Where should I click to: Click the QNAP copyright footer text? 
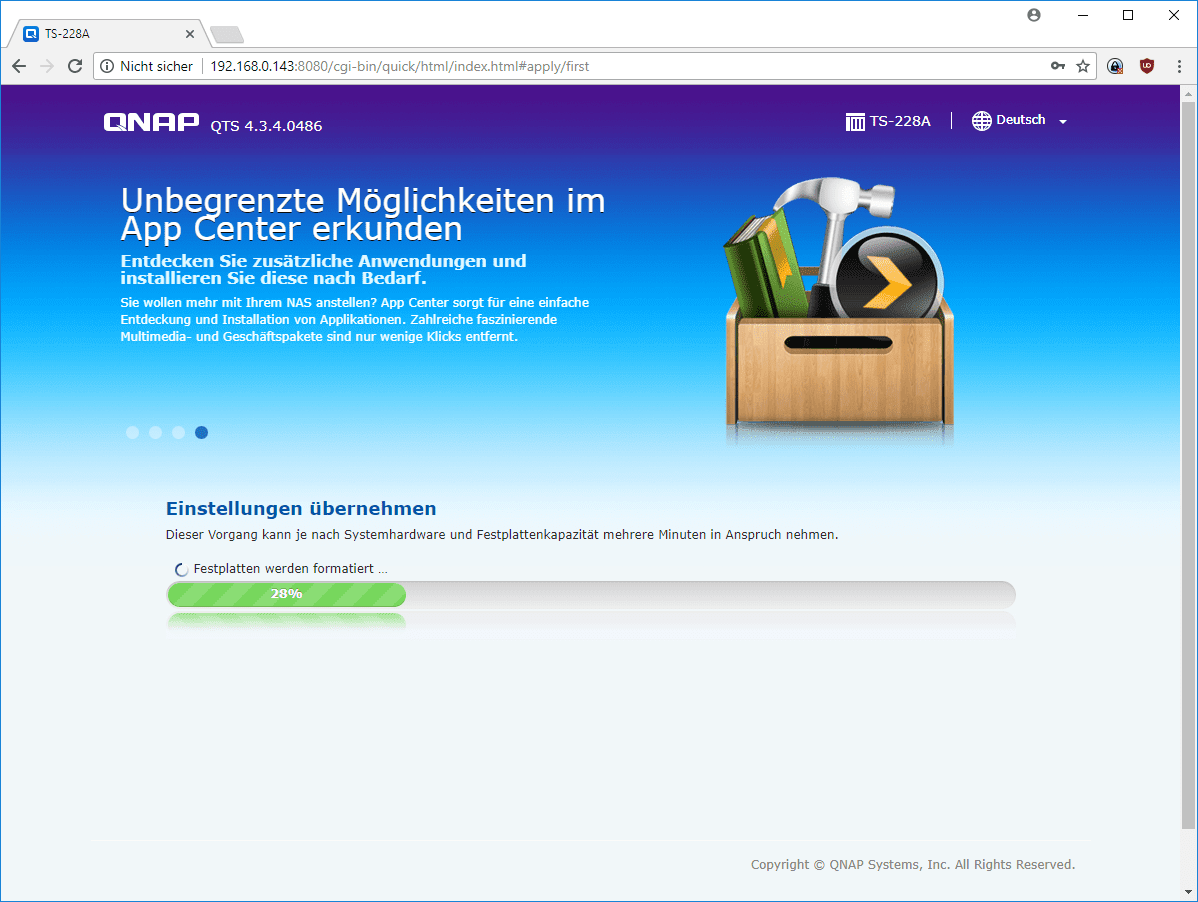tap(912, 865)
